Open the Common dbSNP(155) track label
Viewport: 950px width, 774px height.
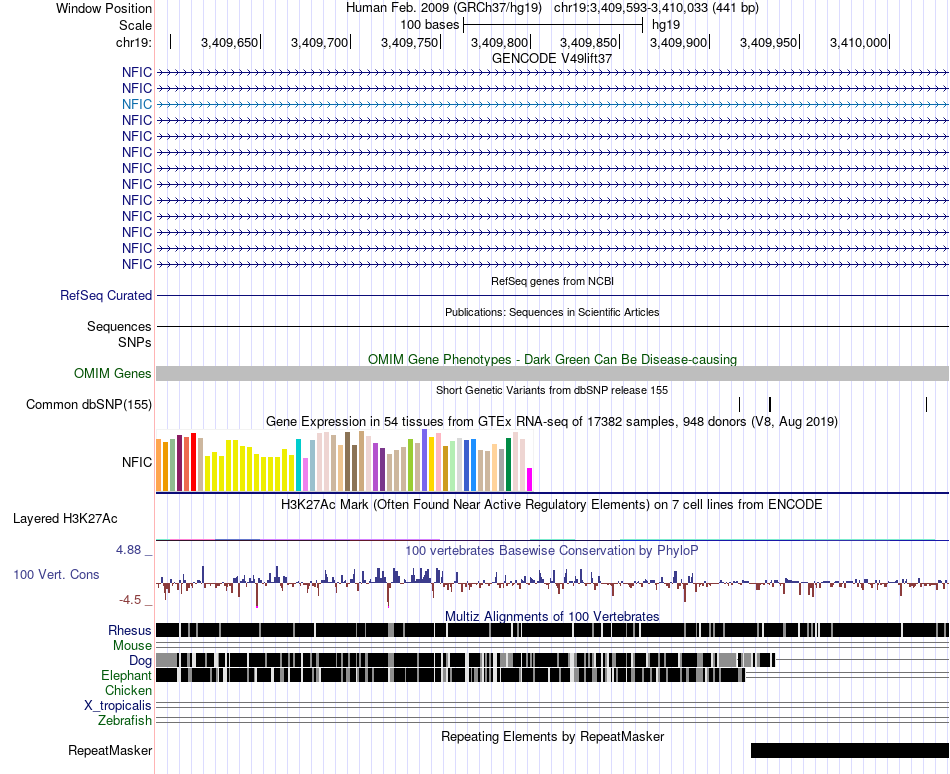tap(88, 405)
